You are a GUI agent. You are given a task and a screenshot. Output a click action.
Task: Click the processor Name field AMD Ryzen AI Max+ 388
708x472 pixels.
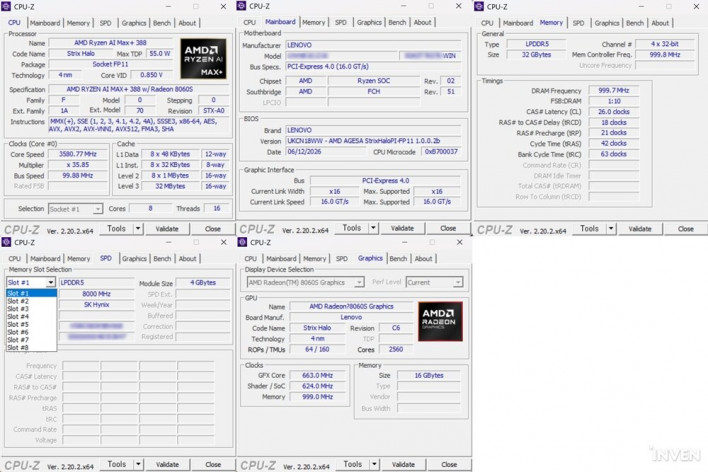coord(111,43)
